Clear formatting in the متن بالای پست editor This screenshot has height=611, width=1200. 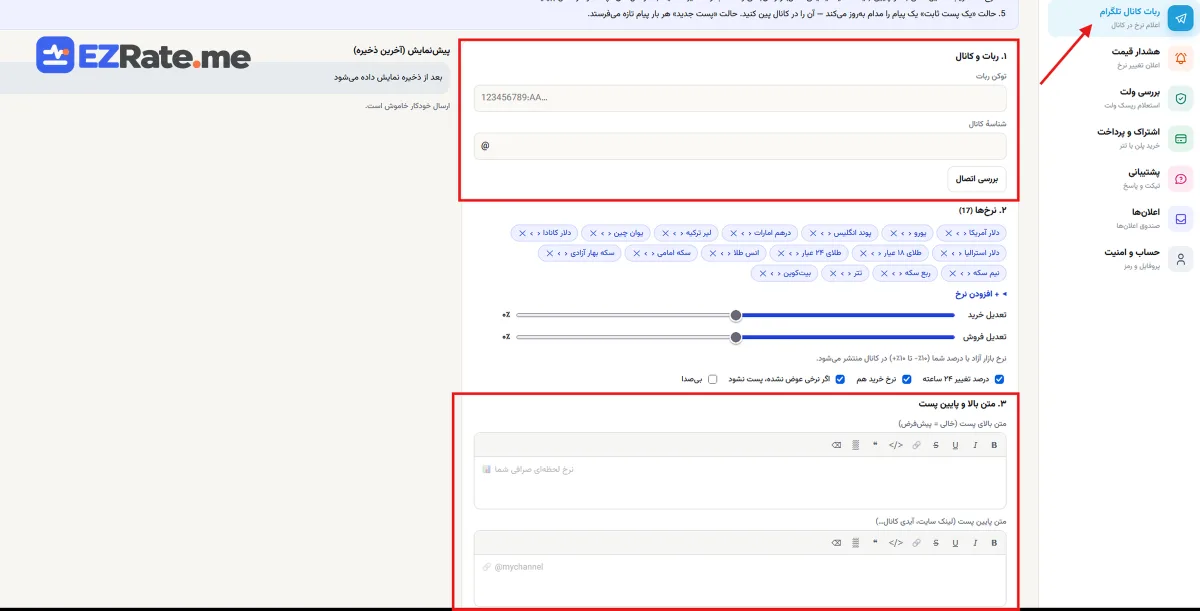click(x=836, y=445)
